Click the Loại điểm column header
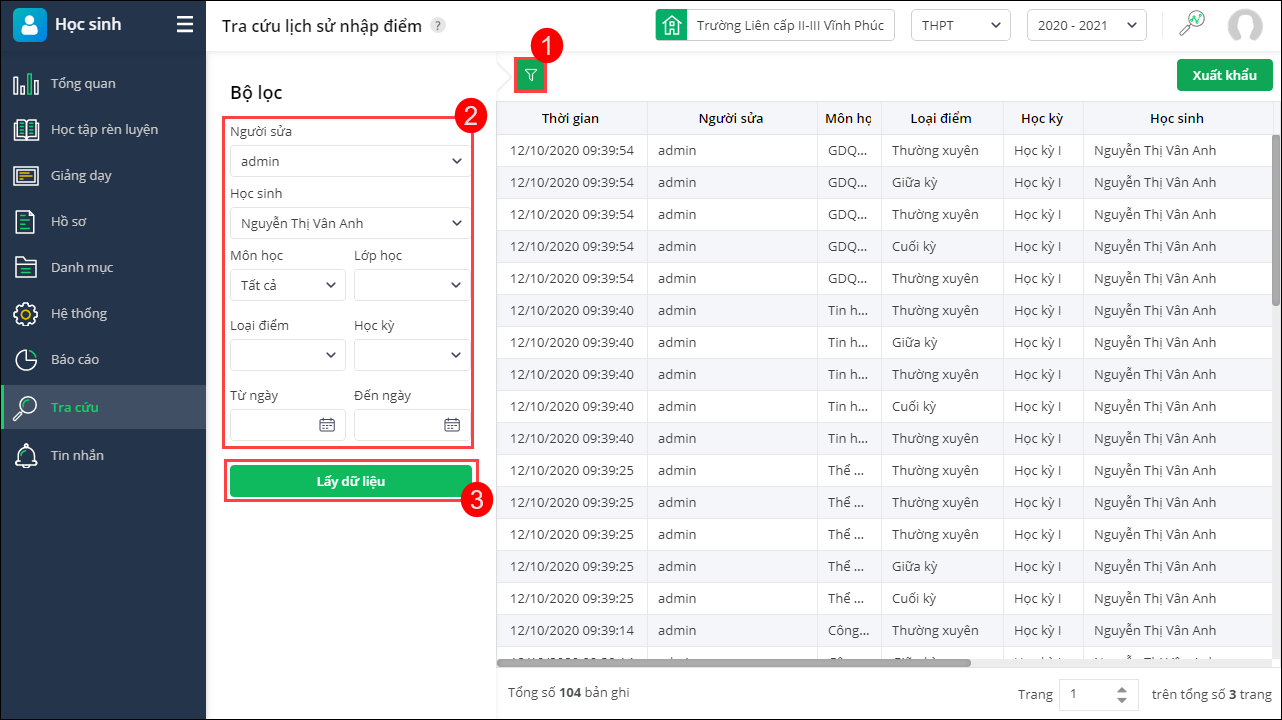The image size is (1282, 720). point(941,118)
